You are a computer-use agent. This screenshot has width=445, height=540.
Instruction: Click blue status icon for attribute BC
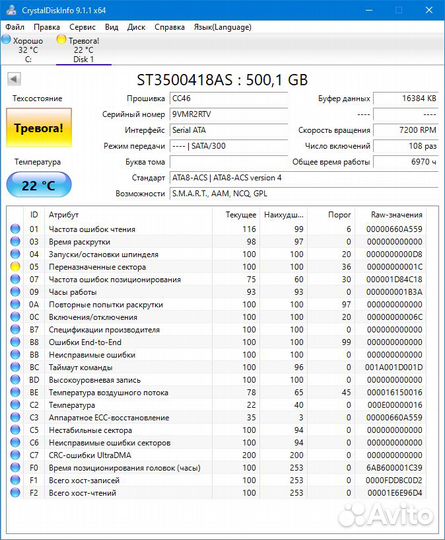15,367
